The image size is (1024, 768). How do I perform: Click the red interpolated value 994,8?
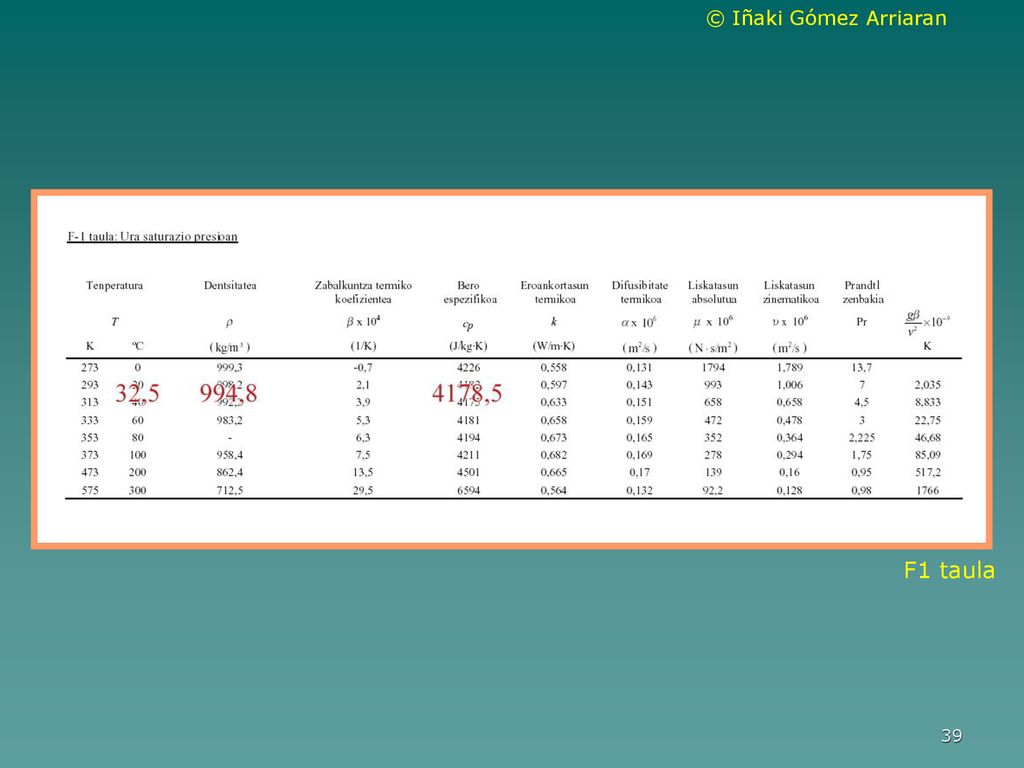click(229, 393)
